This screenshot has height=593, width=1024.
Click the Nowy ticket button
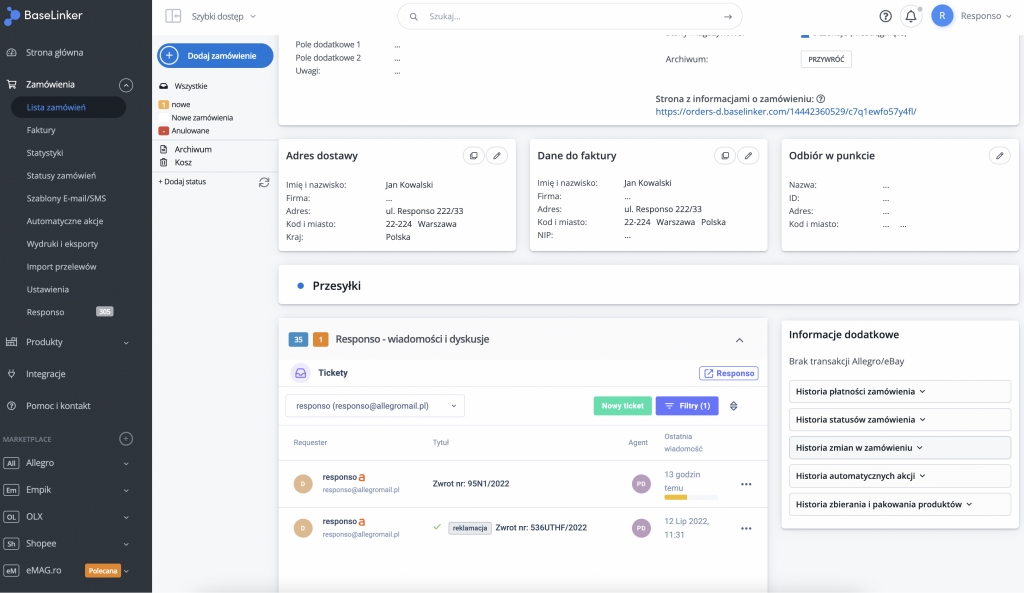tap(622, 406)
